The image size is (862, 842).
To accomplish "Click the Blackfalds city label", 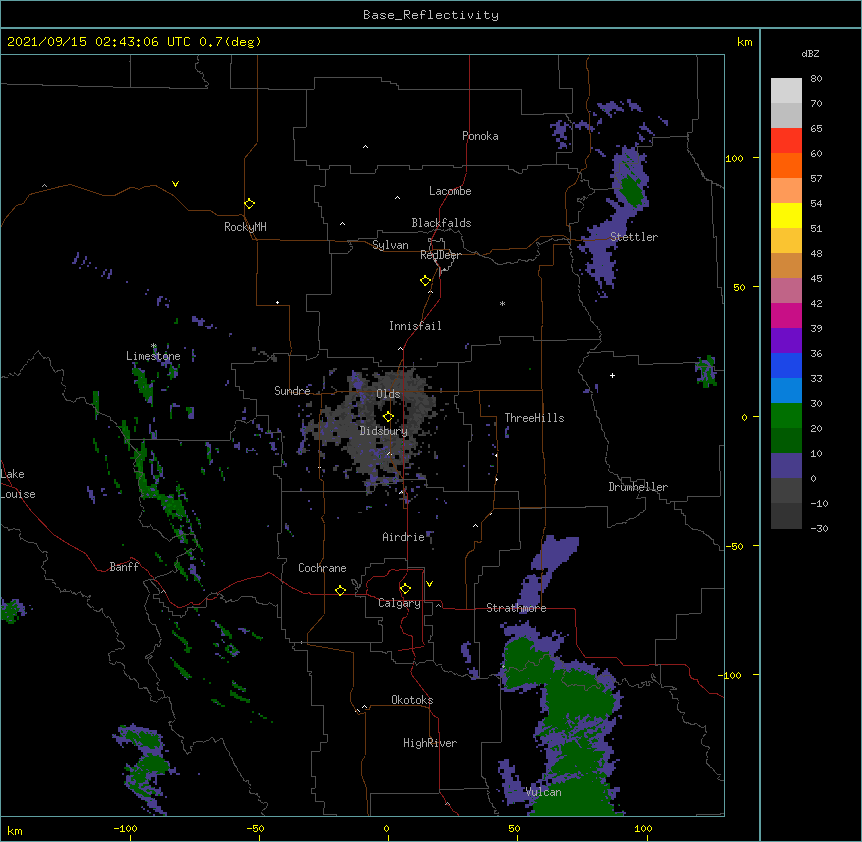I will point(441,223).
